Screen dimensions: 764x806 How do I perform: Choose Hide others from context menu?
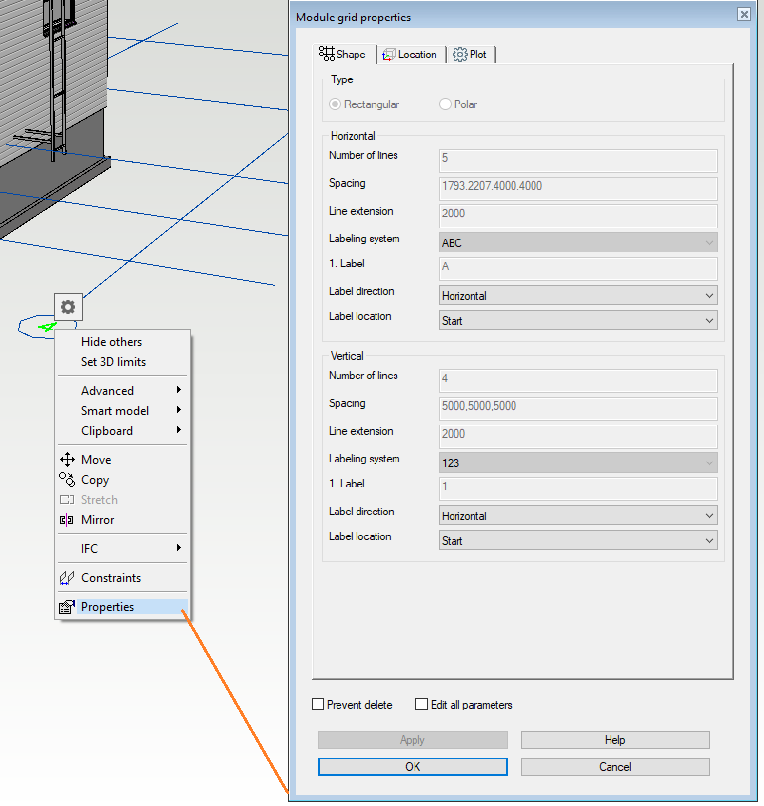click(x=111, y=342)
